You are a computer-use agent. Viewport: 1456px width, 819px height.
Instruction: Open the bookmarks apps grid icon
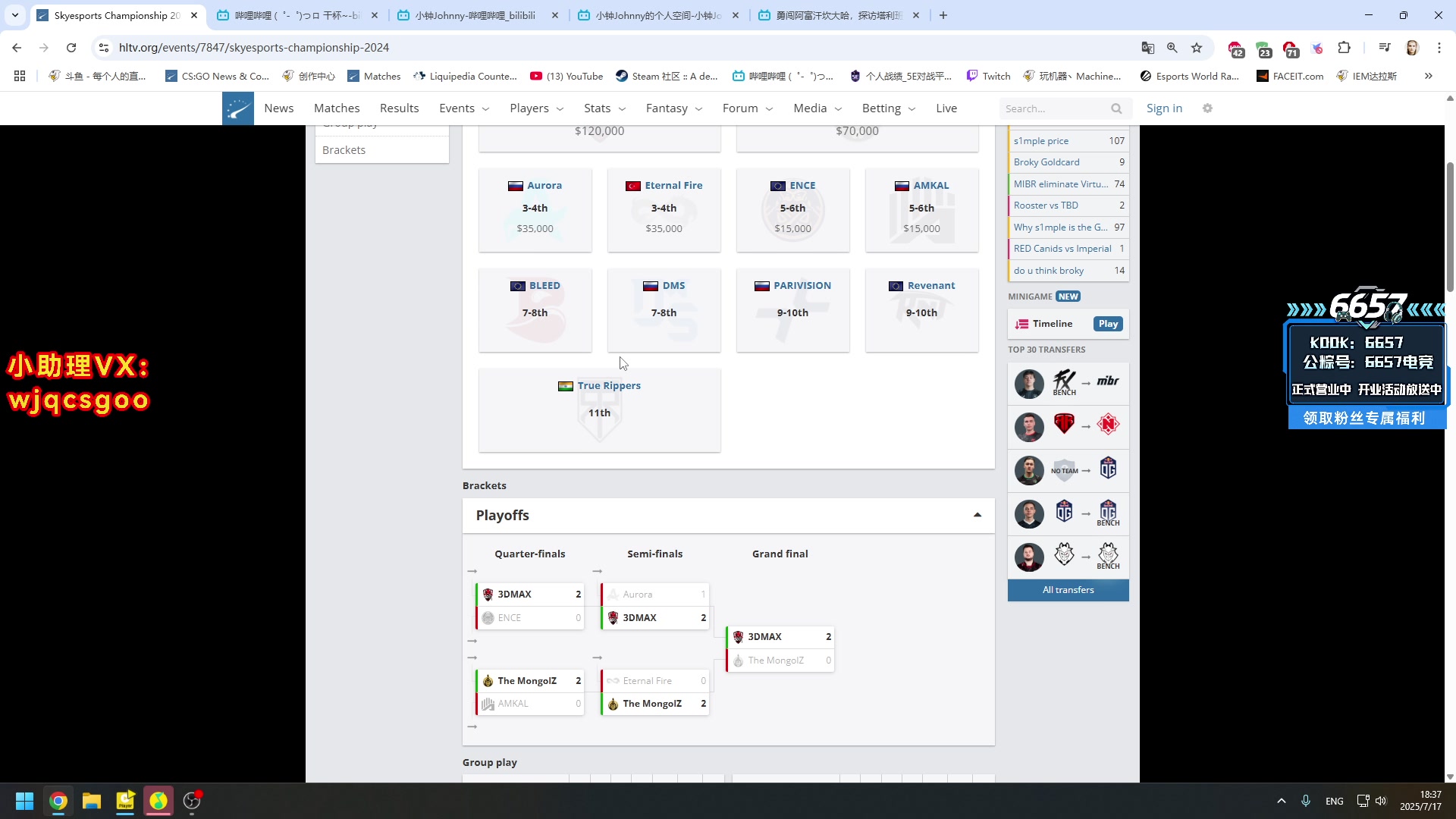pos(20,76)
